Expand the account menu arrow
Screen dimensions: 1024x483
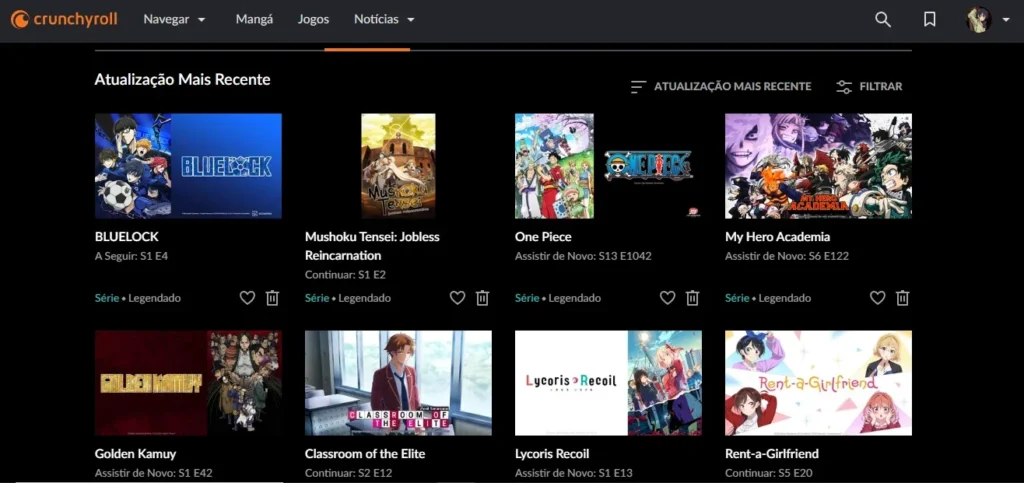1005,20
